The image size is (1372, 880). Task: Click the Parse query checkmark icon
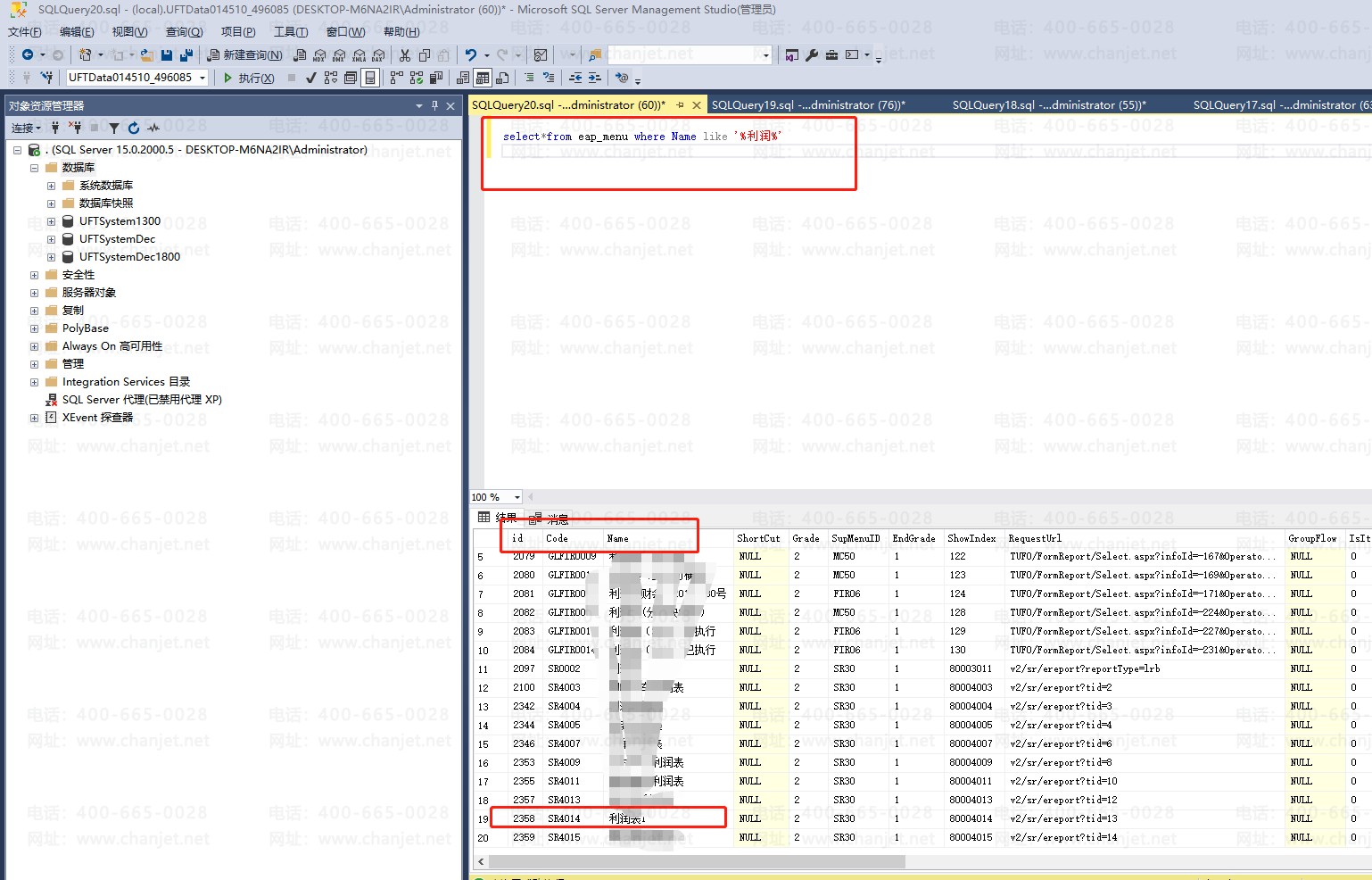coord(310,78)
